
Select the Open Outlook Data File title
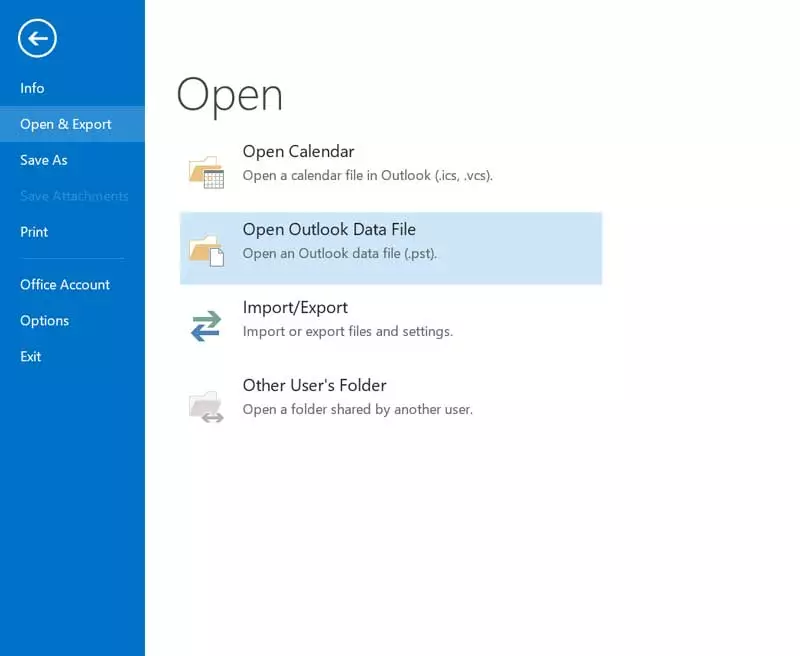329,230
